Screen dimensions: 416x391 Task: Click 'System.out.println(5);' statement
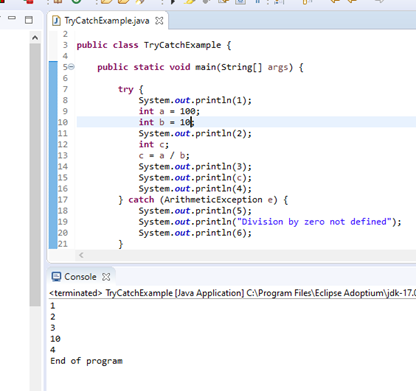click(x=195, y=211)
